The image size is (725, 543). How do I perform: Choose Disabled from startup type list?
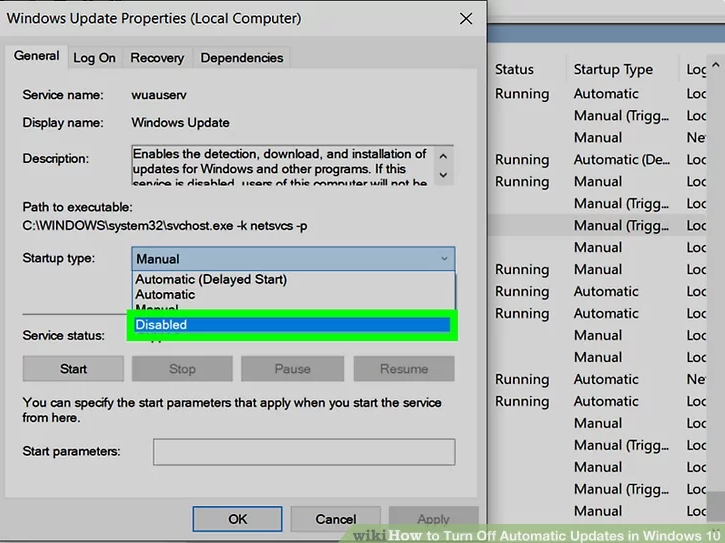(x=292, y=325)
